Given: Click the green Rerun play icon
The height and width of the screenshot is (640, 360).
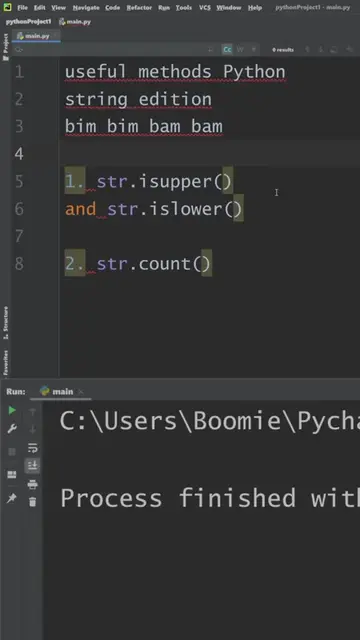Looking at the screenshot, I should (x=12, y=410).
